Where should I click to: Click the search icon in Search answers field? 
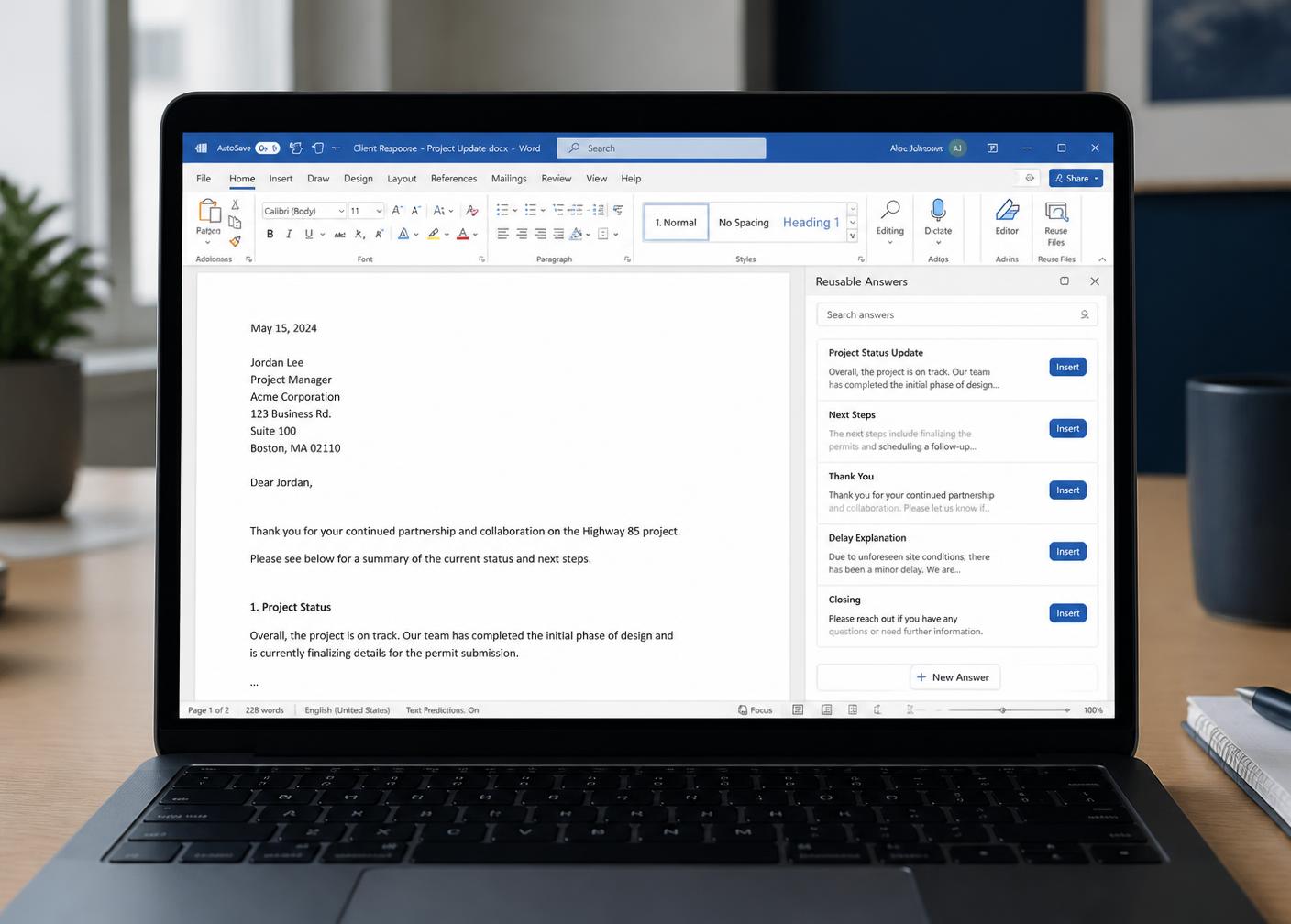click(x=1085, y=314)
